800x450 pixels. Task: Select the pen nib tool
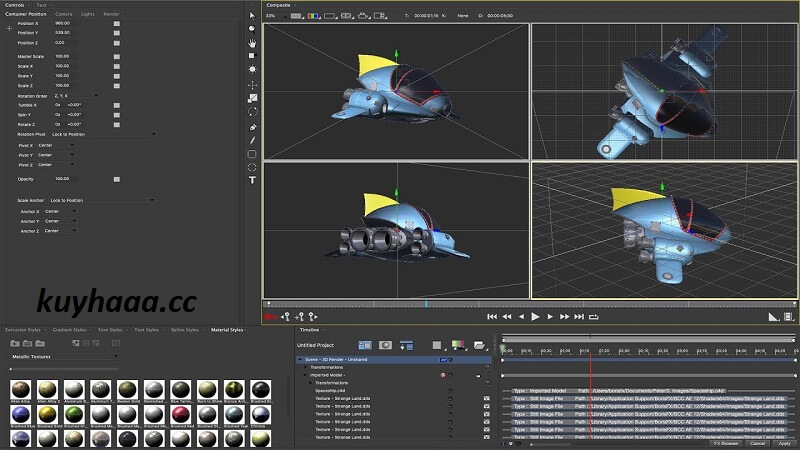[x=253, y=127]
